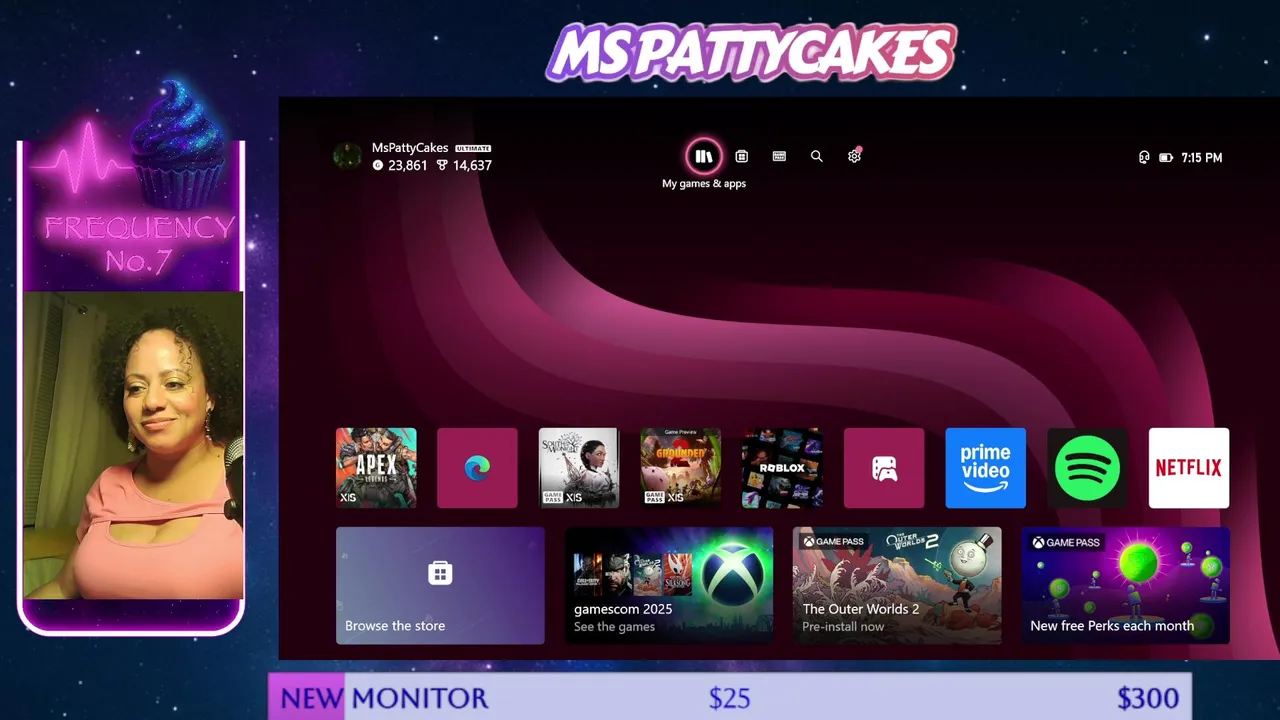Click the My games & apps label
1280x720 pixels.
(704, 184)
